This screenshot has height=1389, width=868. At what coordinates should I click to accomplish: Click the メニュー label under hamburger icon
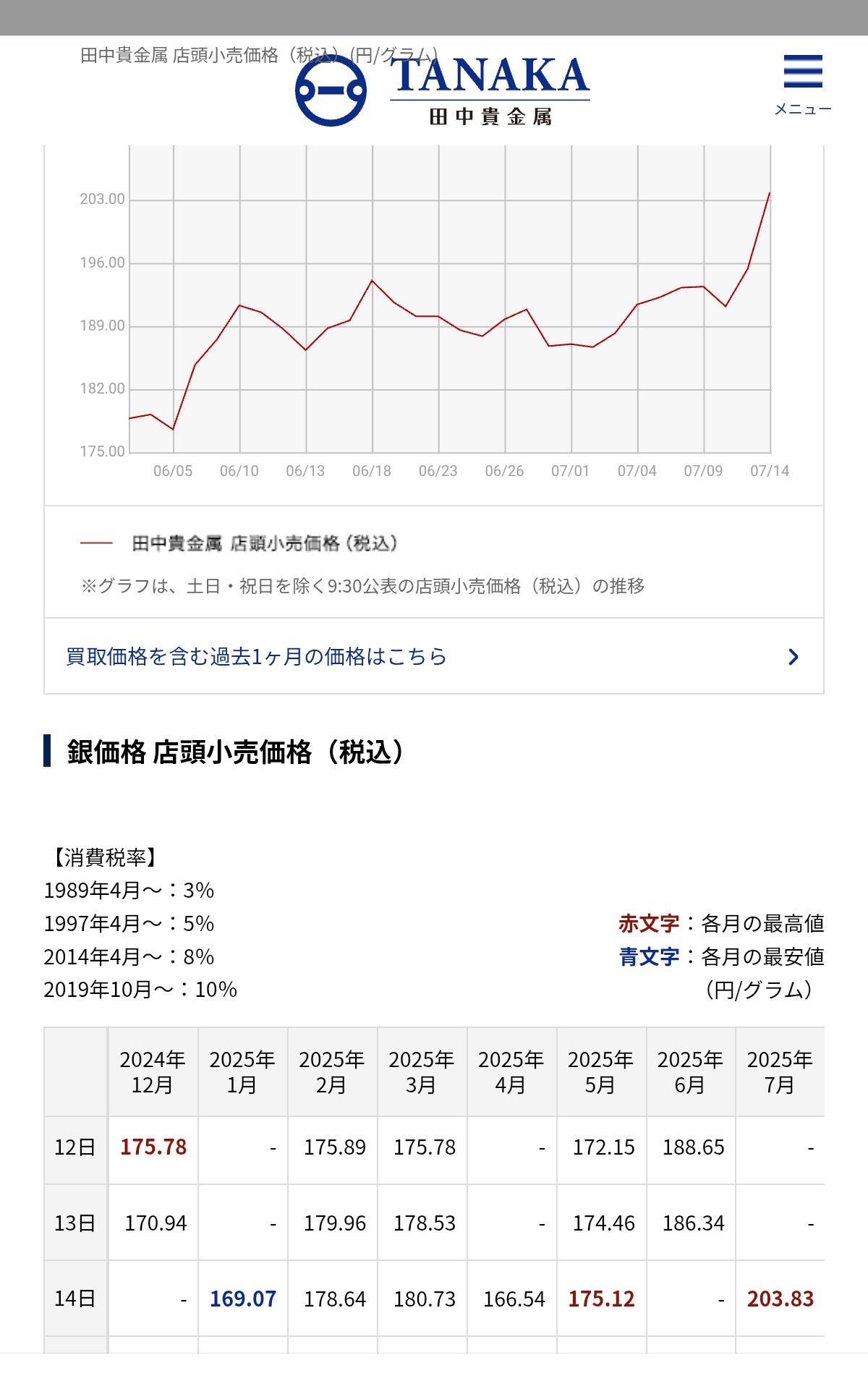point(803,109)
